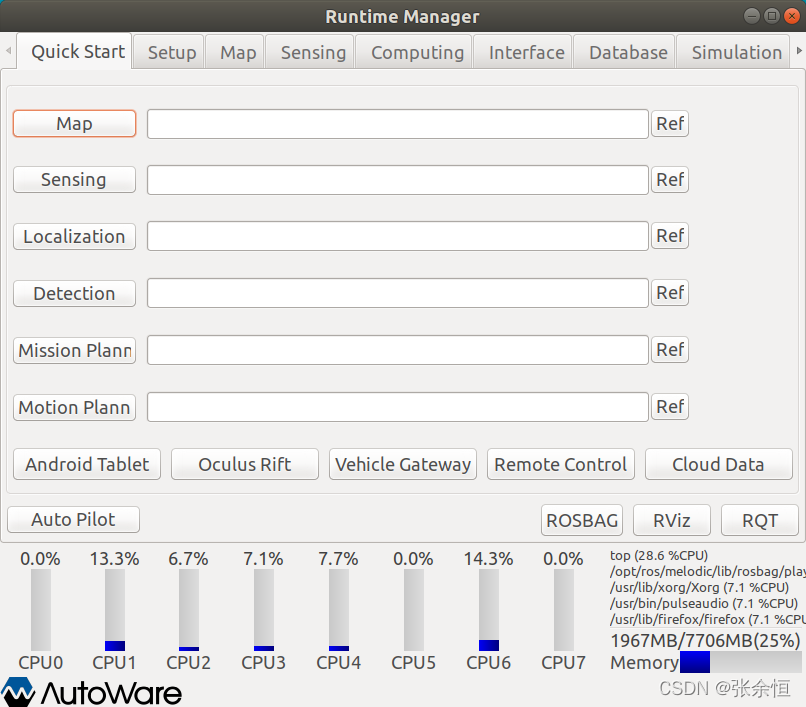Enable the Localization module
This screenshot has height=707, width=806.
tap(74, 236)
